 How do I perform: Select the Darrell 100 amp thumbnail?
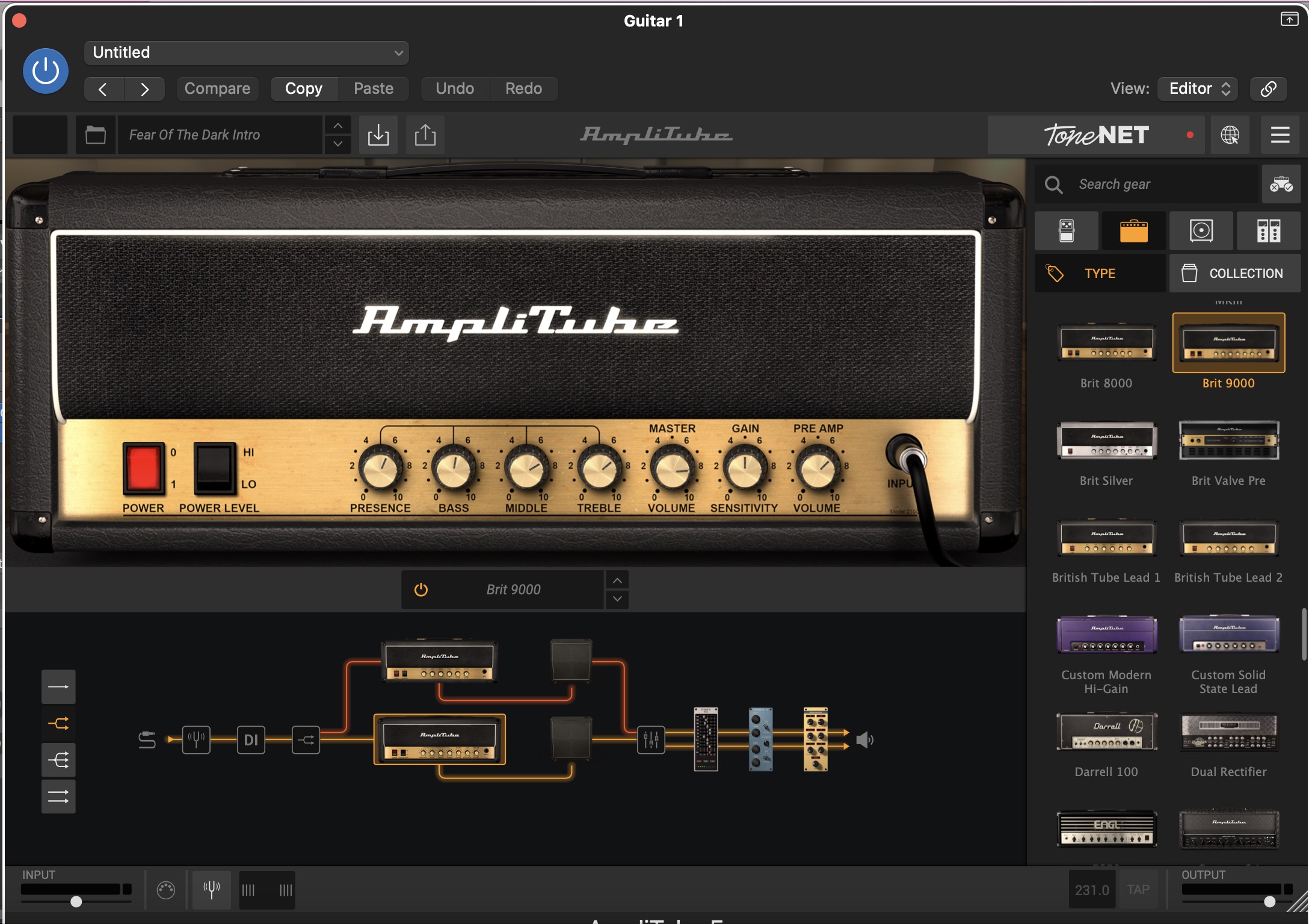[x=1106, y=732]
